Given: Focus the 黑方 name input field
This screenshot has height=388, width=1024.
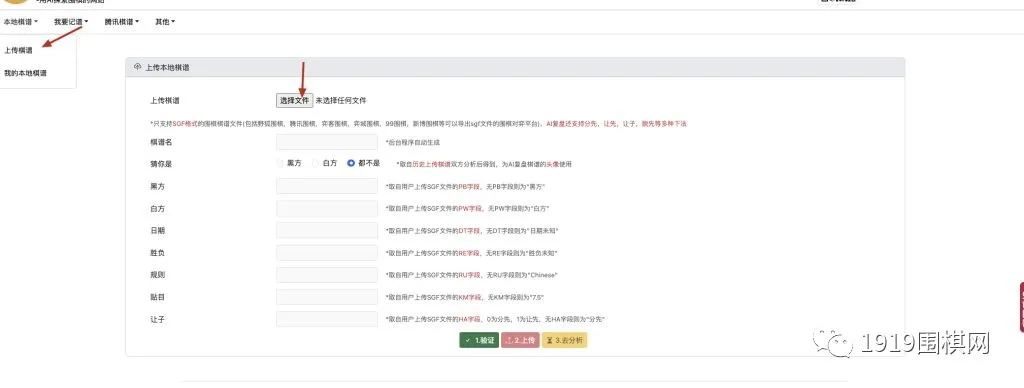Looking at the screenshot, I should point(327,186).
